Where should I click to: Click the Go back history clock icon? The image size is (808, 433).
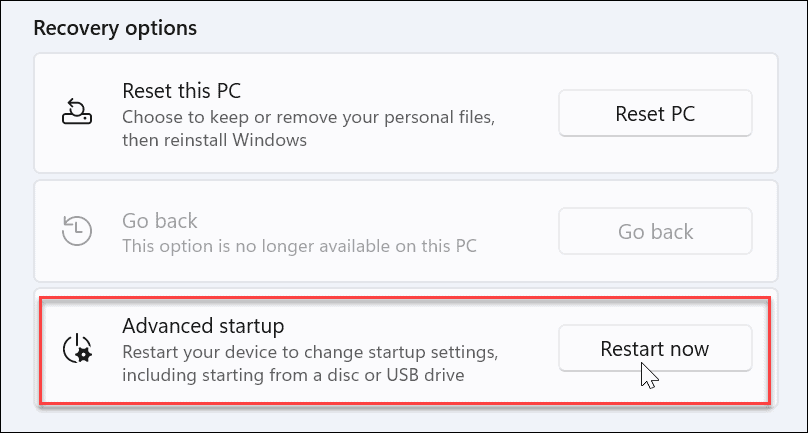pos(76,231)
